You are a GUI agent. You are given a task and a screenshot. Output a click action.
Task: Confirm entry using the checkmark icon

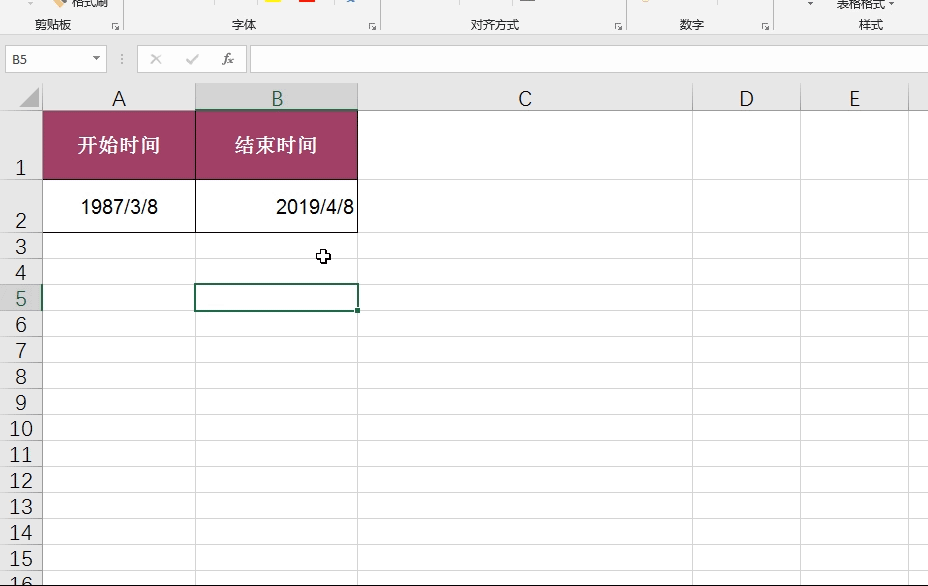pyautogui.click(x=190, y=58)
